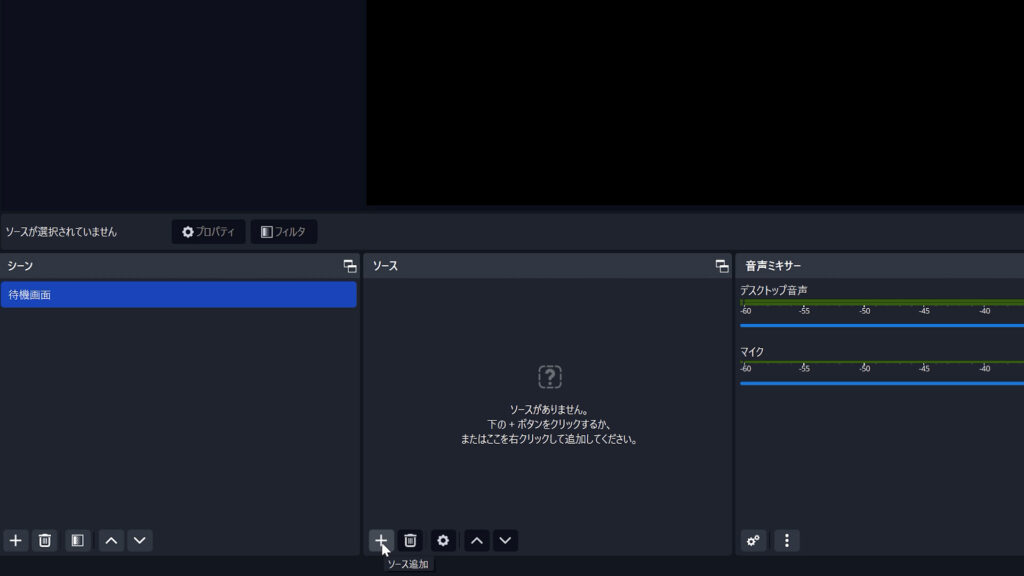1024x576 pixels.
Task: Click the プロパティ button
Action: (208, 231)
